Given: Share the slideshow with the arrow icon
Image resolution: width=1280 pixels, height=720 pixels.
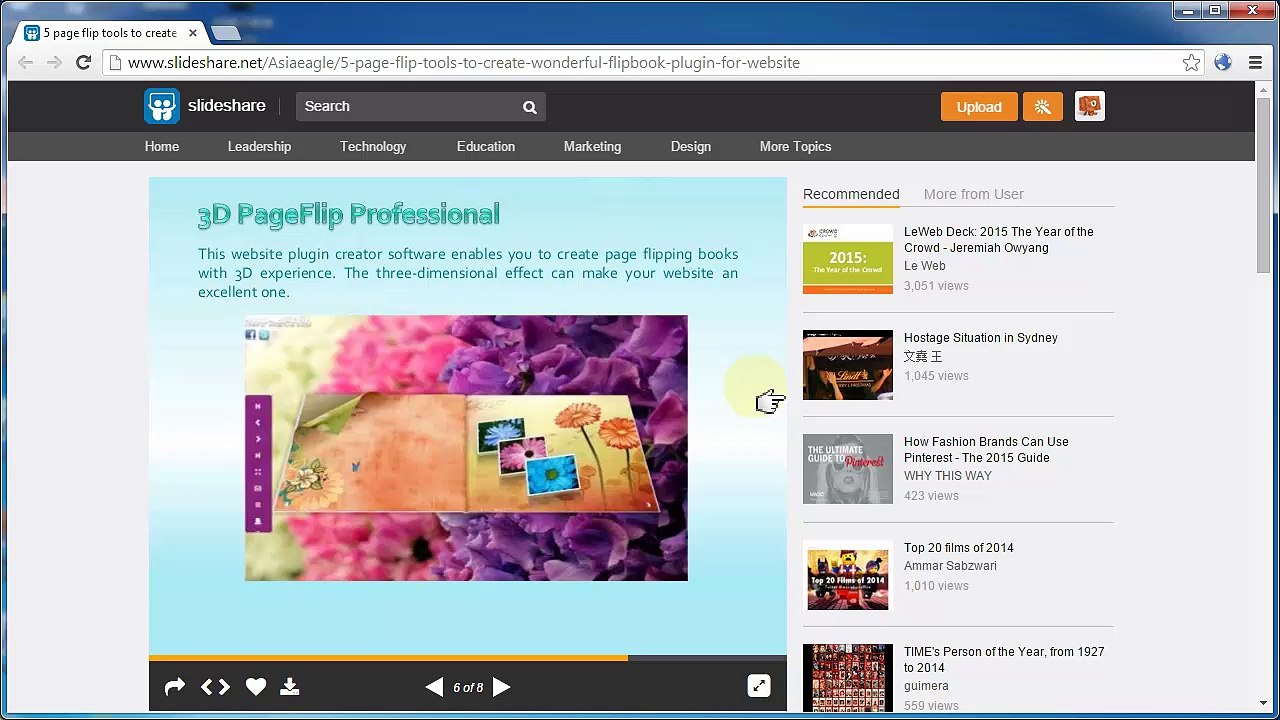Looking at the screenshot, I should click(x=175, y=687).
